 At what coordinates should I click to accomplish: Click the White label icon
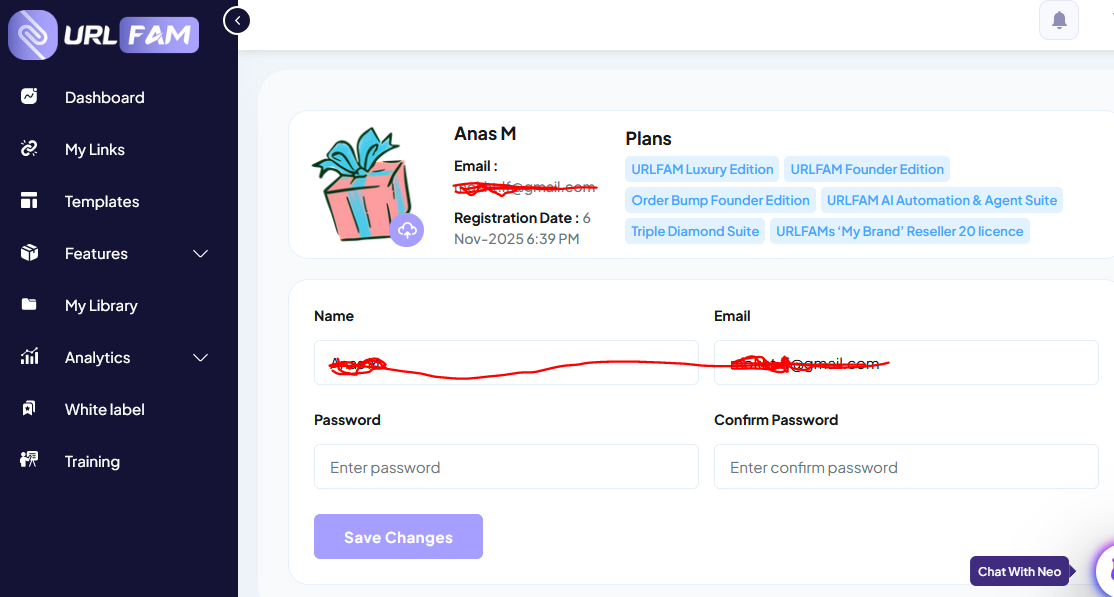(29, 409)
